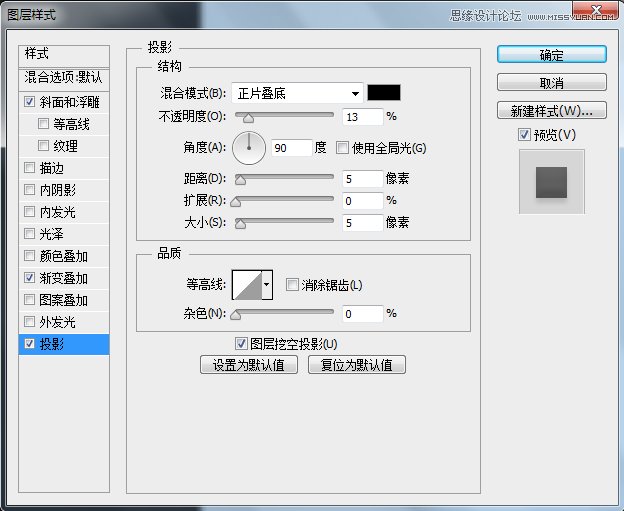Enable the 描边 style checkbox
624x511 pixels.
pos(29,167)
